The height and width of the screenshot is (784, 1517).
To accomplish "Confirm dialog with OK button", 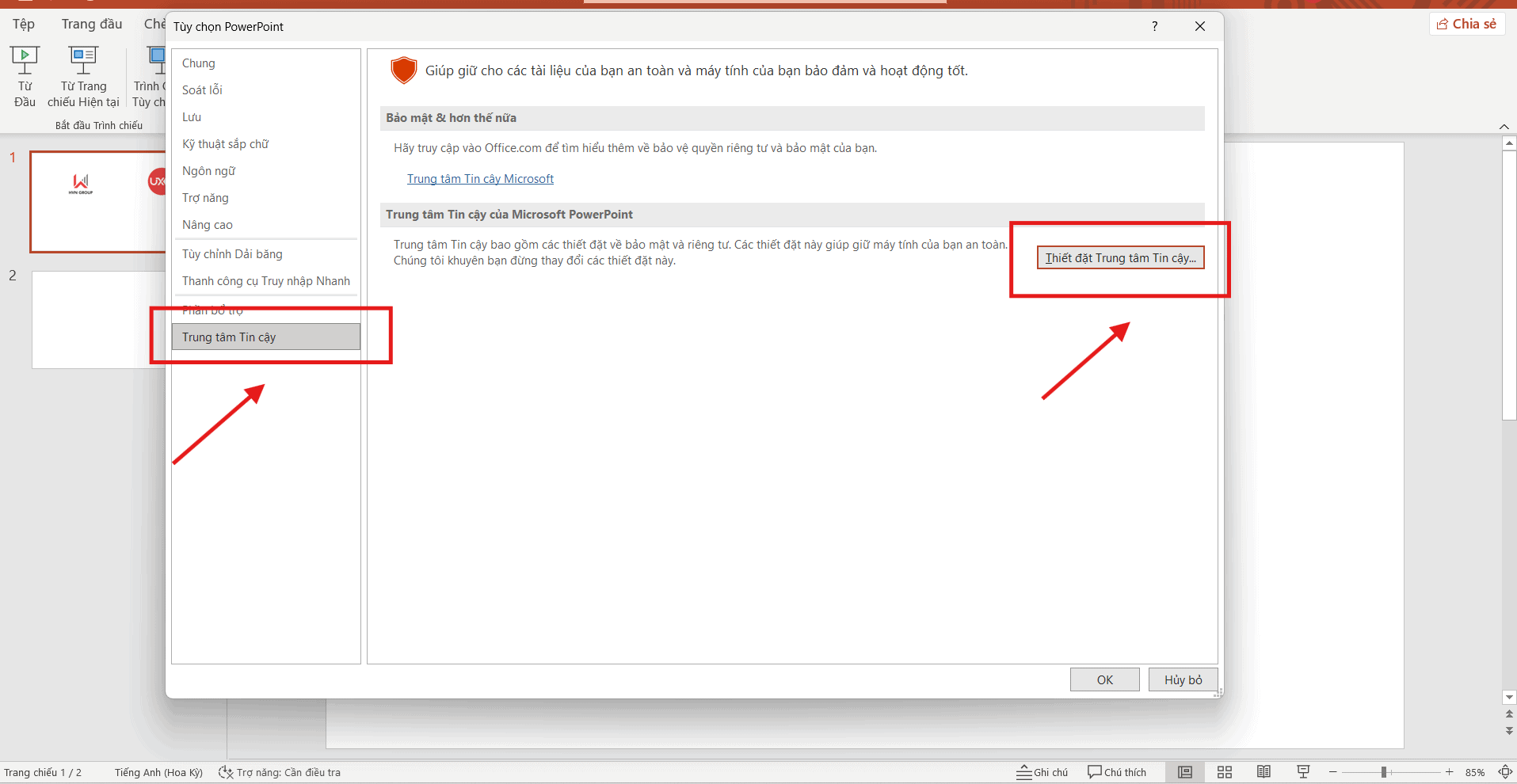I will point(1105,680).
